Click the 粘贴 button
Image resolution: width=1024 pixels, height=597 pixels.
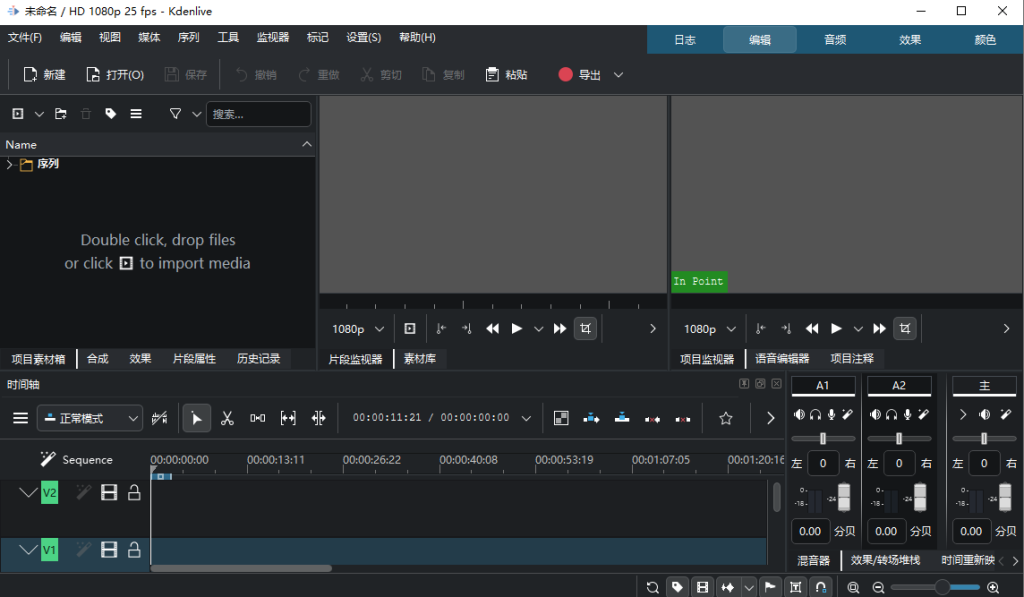pyautogui.click(x=507, y=75)
